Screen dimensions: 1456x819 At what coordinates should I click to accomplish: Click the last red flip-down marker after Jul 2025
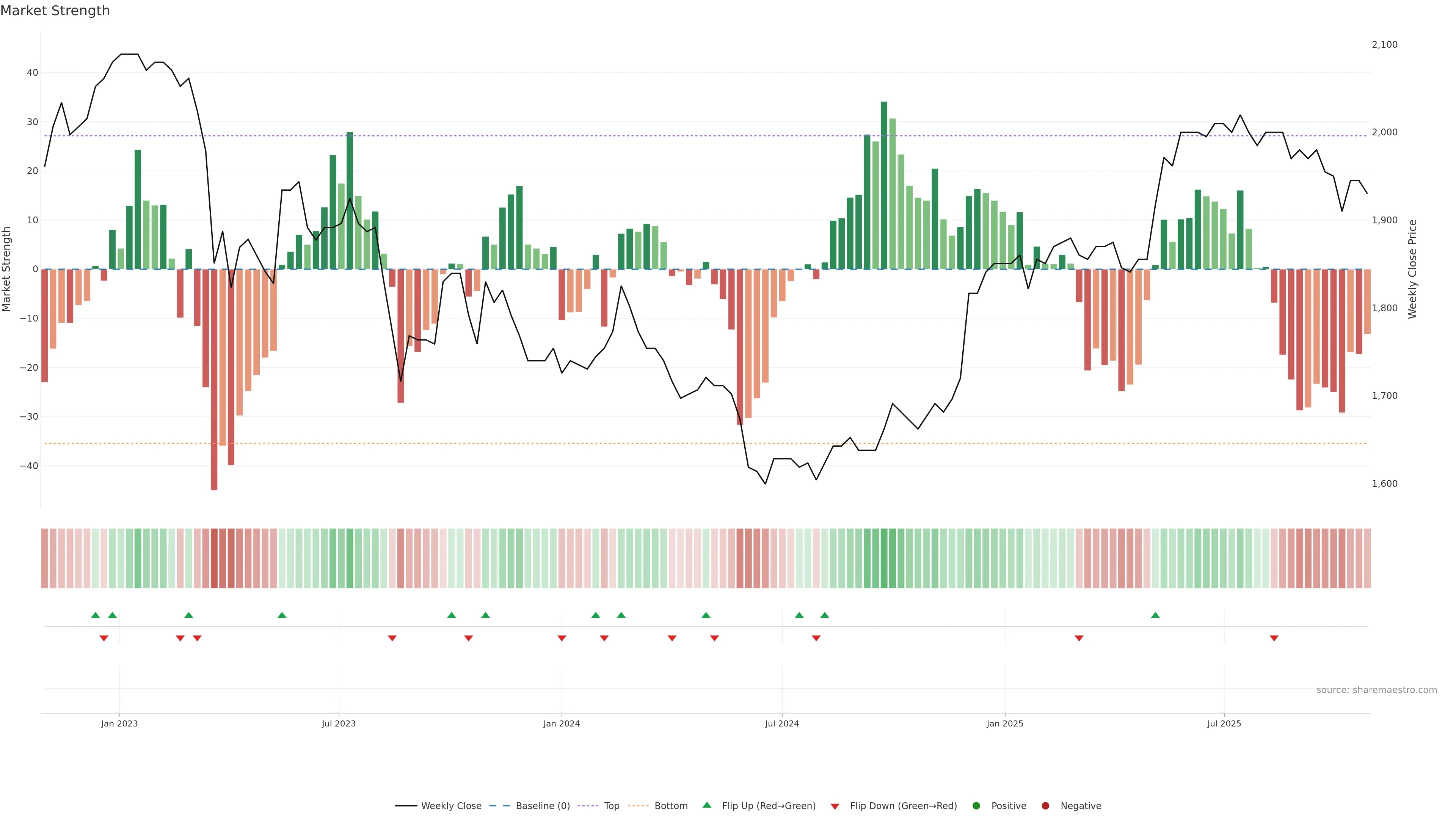coord(1274,638)
